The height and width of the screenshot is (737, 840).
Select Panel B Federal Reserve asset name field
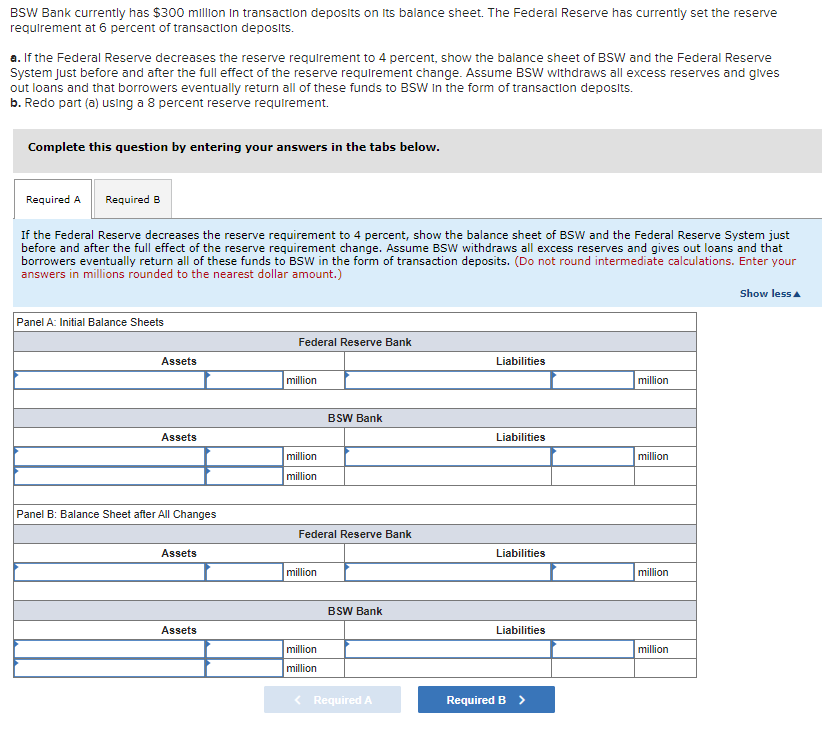[x=110, y=572]
